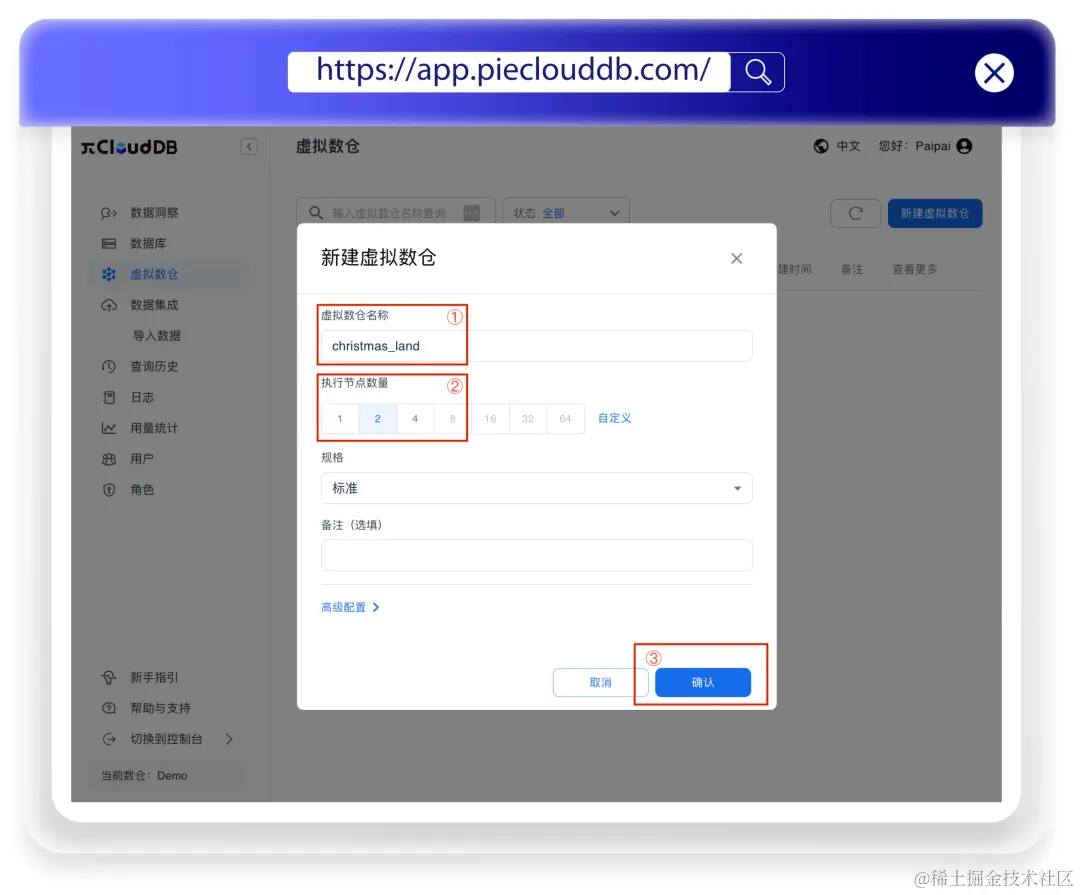This screenshot has width=1080, height=895.
Task: Open 数据集成 in the sidebar
Action: click(x=154, y=305)
